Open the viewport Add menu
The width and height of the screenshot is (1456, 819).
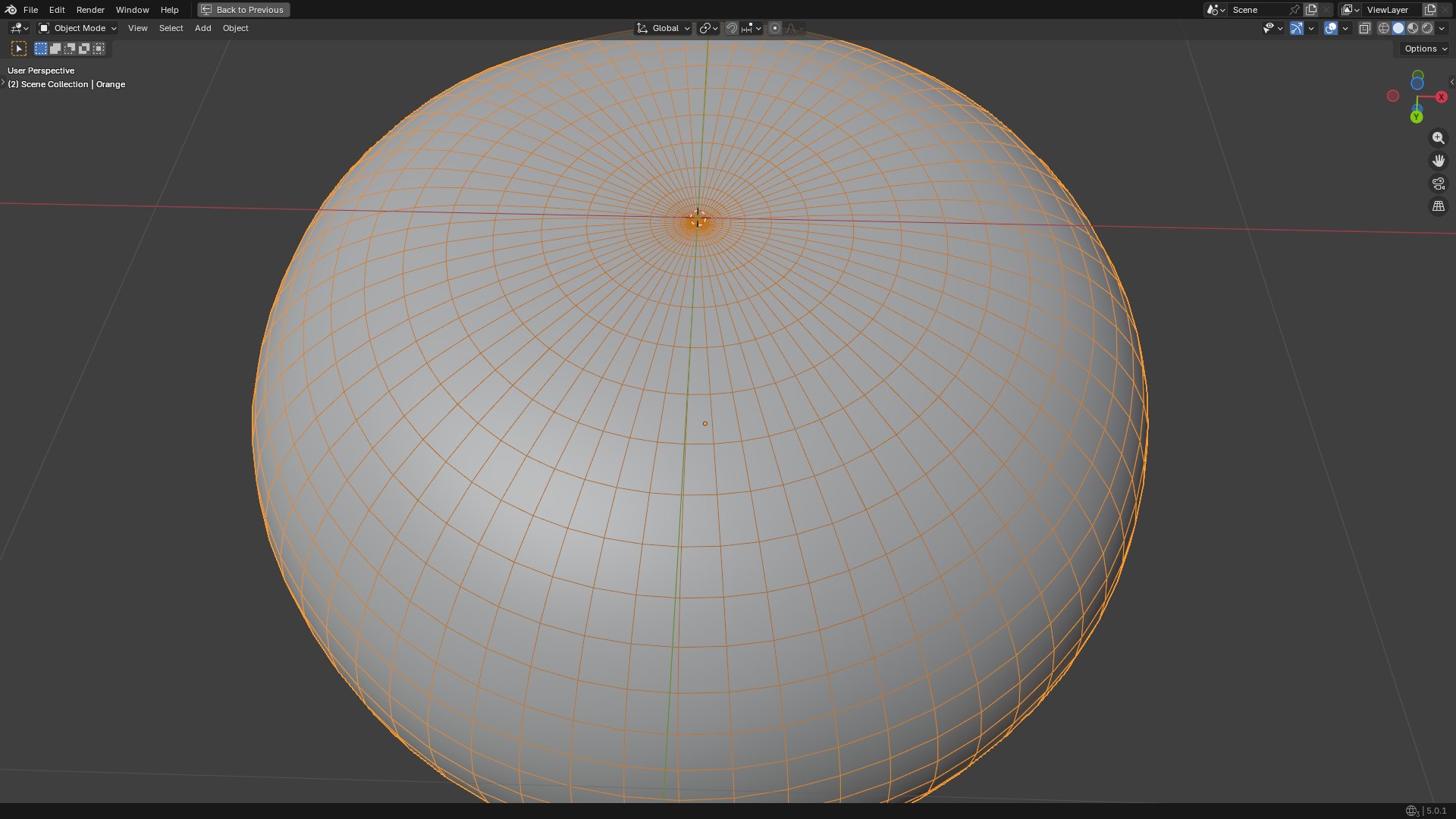click(x=202, y=28)
